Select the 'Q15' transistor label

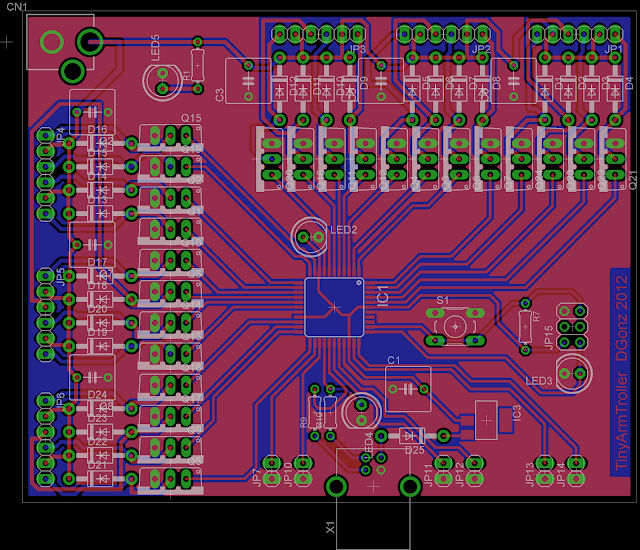tap(191, 118)
